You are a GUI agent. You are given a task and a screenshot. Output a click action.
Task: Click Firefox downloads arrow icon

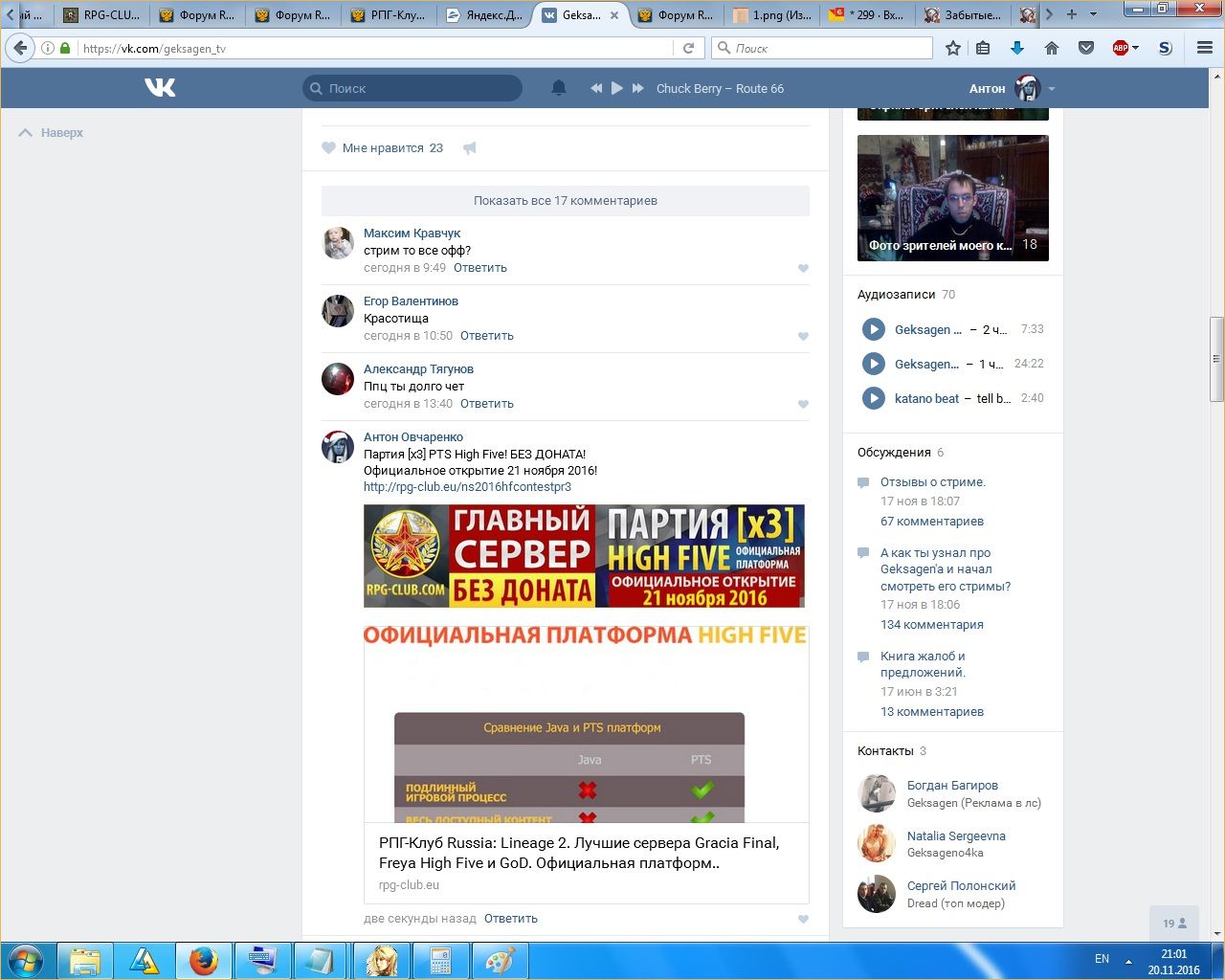pyautogui.click(x=1017, y=48)
